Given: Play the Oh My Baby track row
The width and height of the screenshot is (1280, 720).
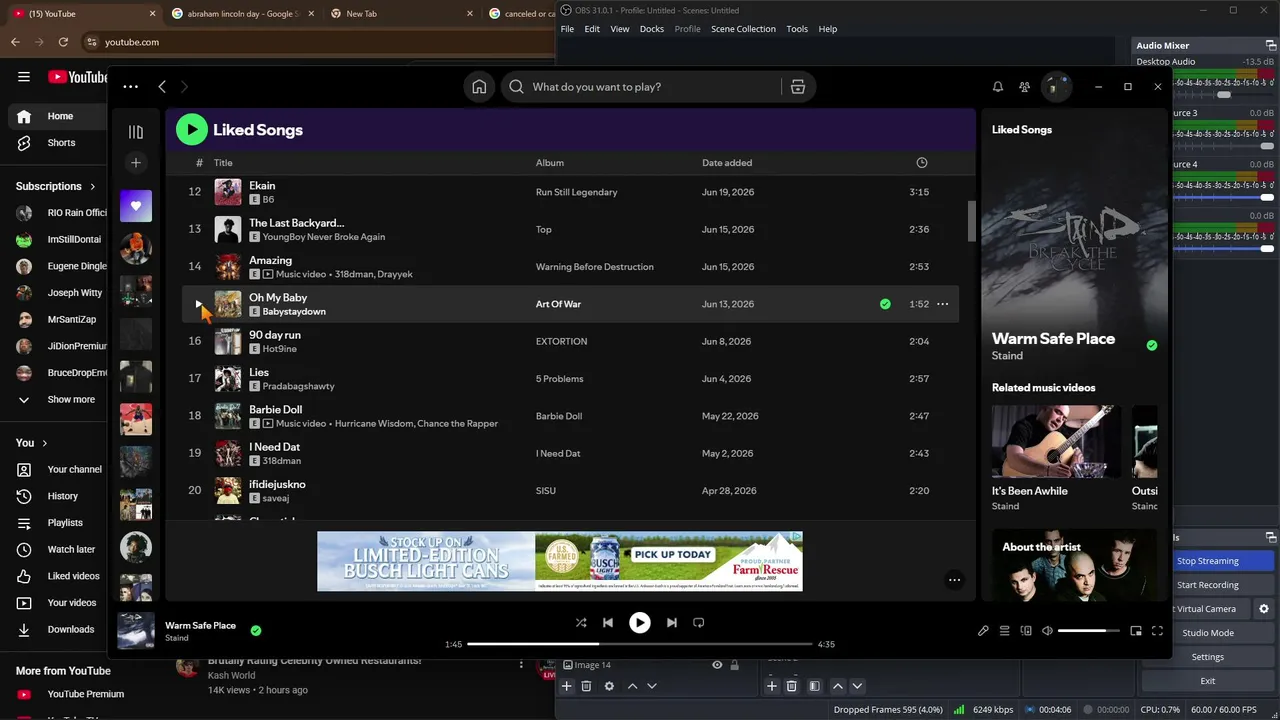Looking at the screenshot, I should (x=199, y=304).
